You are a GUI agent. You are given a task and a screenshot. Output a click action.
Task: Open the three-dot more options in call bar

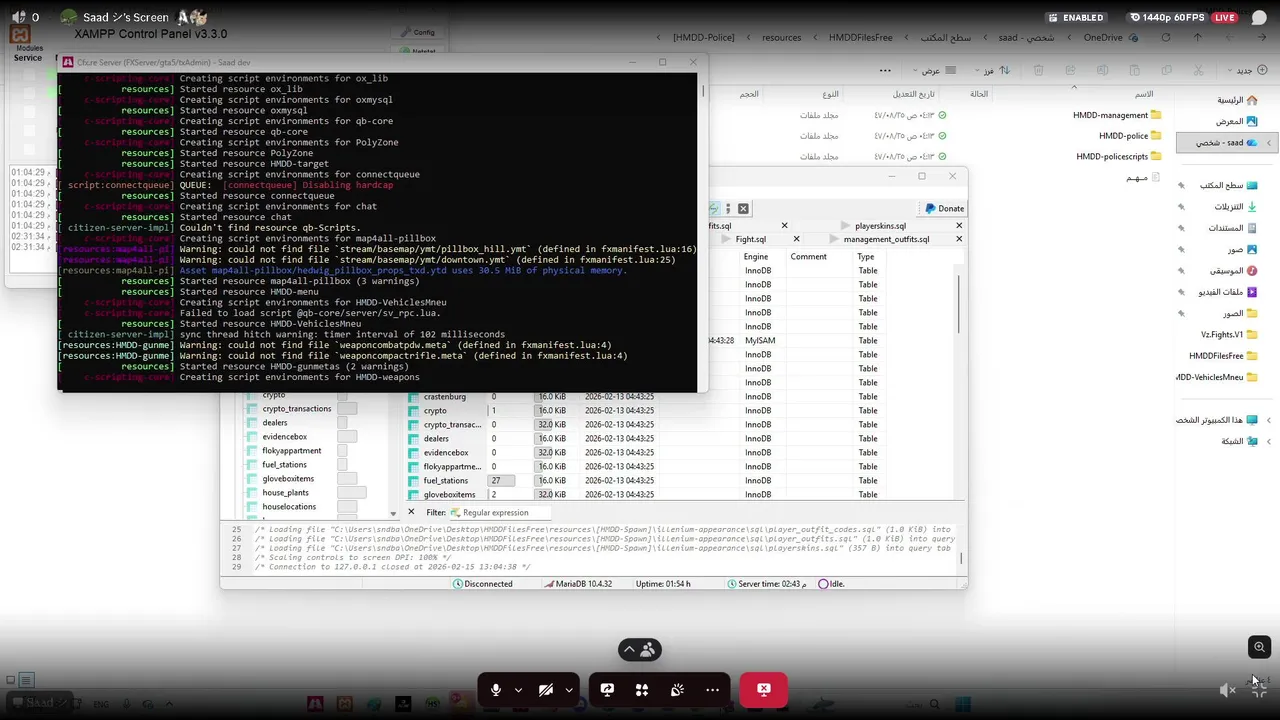(712, 690)
